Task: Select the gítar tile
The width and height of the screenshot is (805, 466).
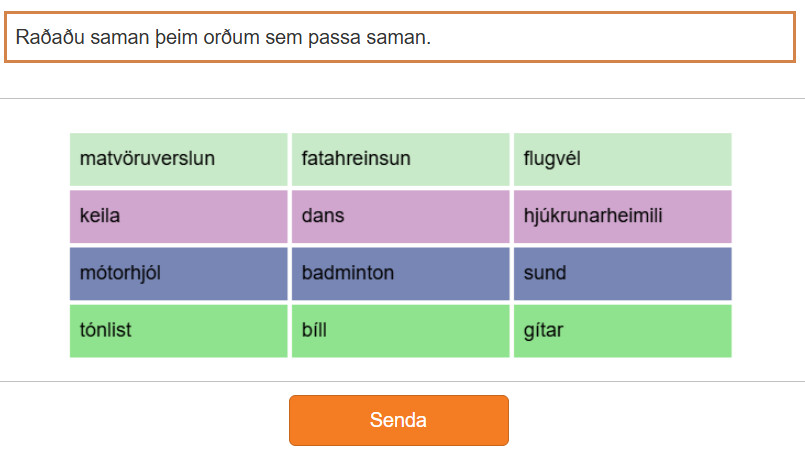Action: click(x=622, y=330)
